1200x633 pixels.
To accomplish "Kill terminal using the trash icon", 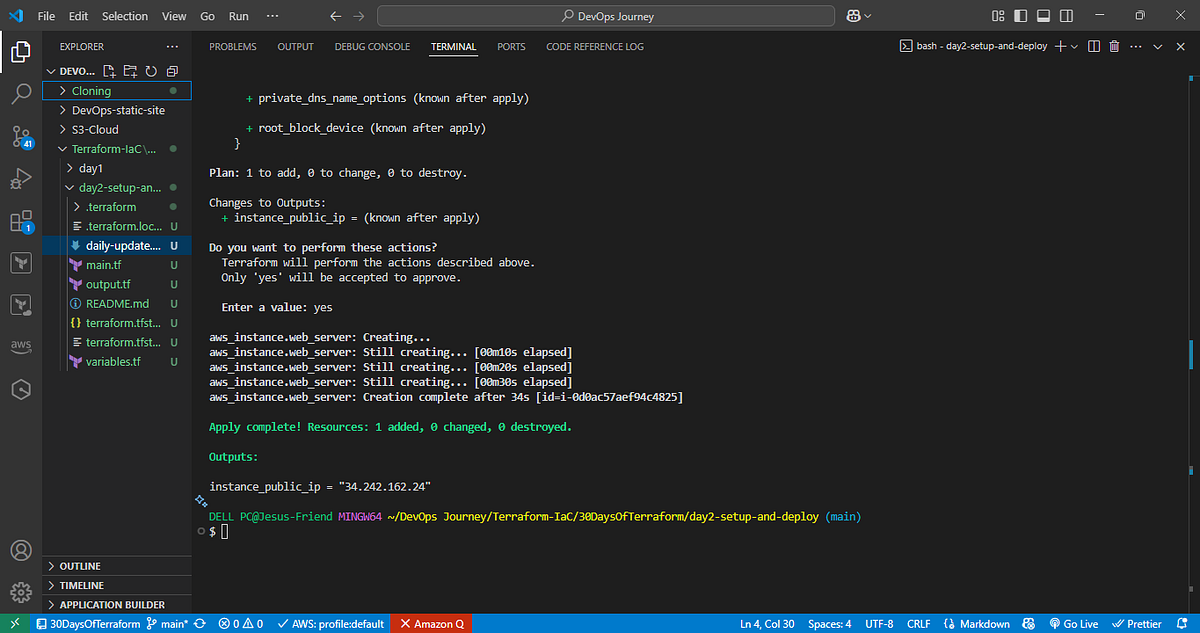I will click(1114, 47).
